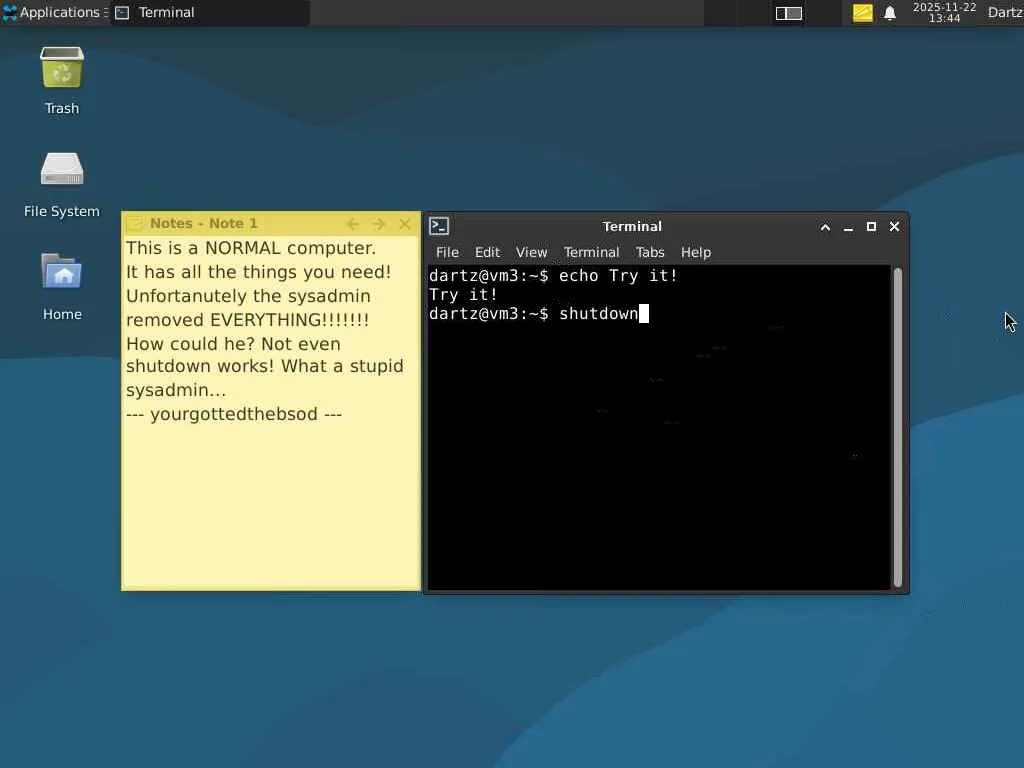Click the 'yourgottedthebsod' line in note

[x=234, y=414]
